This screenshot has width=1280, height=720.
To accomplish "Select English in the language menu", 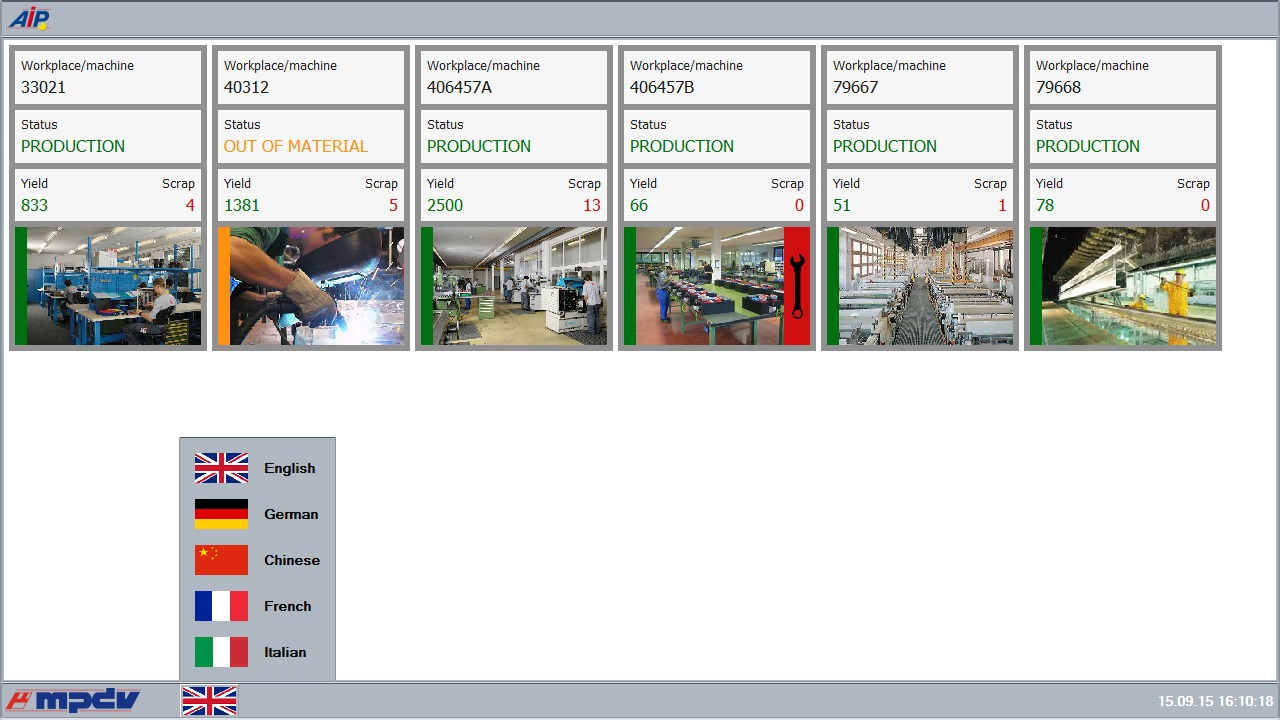I will [x=257, y=468].
